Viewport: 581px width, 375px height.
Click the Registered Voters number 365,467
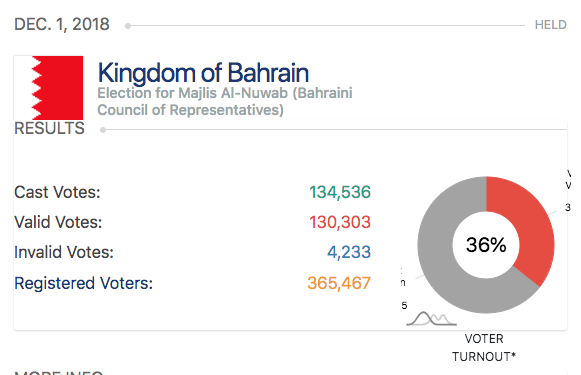point(339,283)
